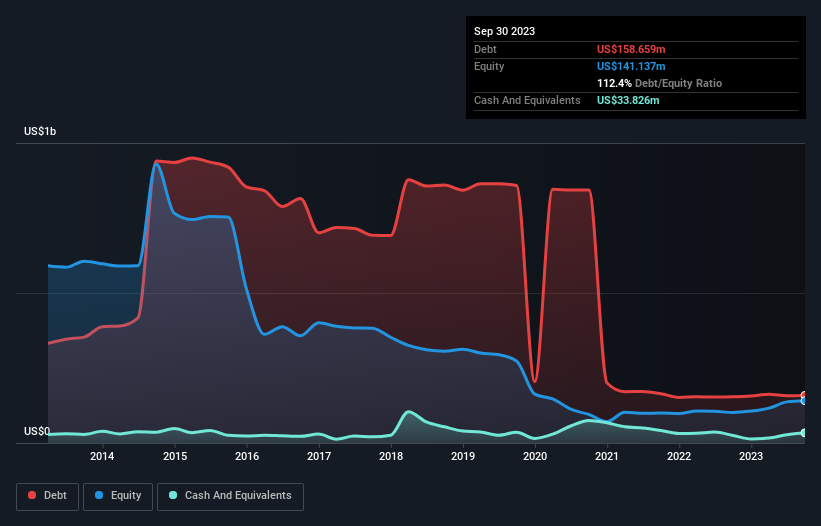
Task: Click the blue Equity legend dot
Action: 99,495
